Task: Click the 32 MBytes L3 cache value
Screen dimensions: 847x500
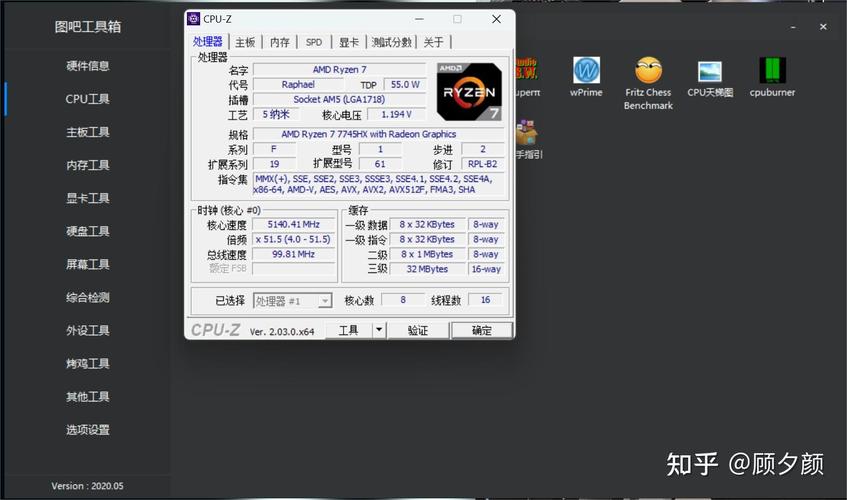Action: (427, 269)
